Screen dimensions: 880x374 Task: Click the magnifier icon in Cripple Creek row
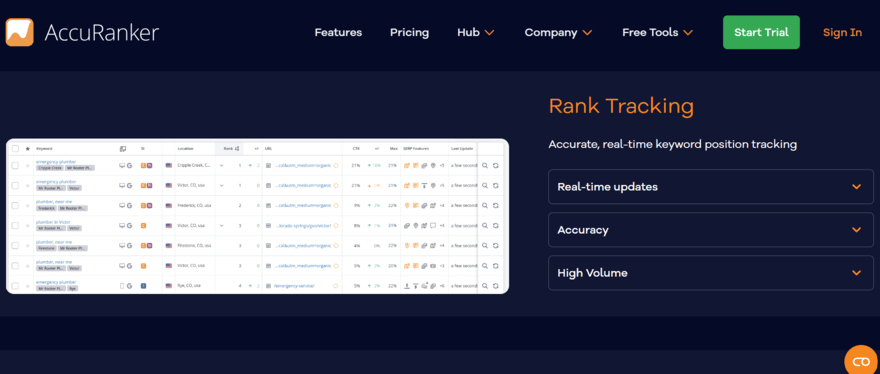[x=485, y=166]
